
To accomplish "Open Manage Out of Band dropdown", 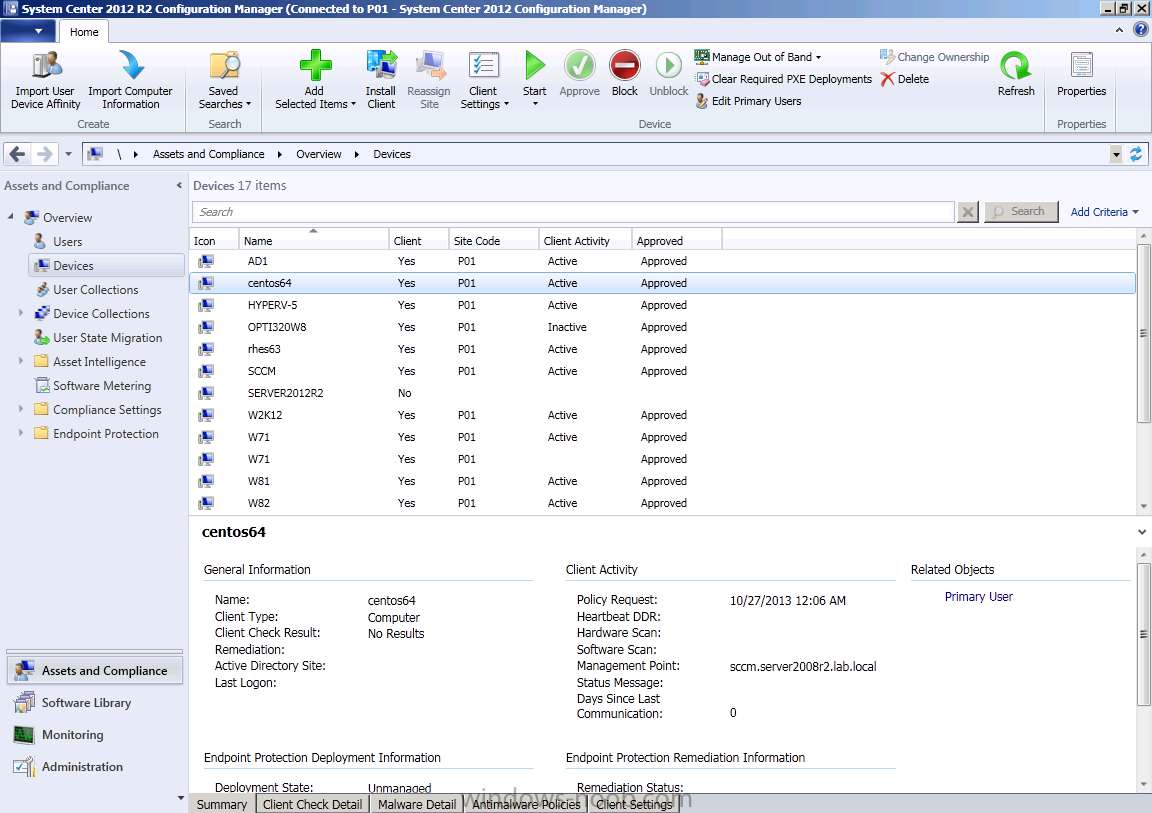I will coord(758,57).
